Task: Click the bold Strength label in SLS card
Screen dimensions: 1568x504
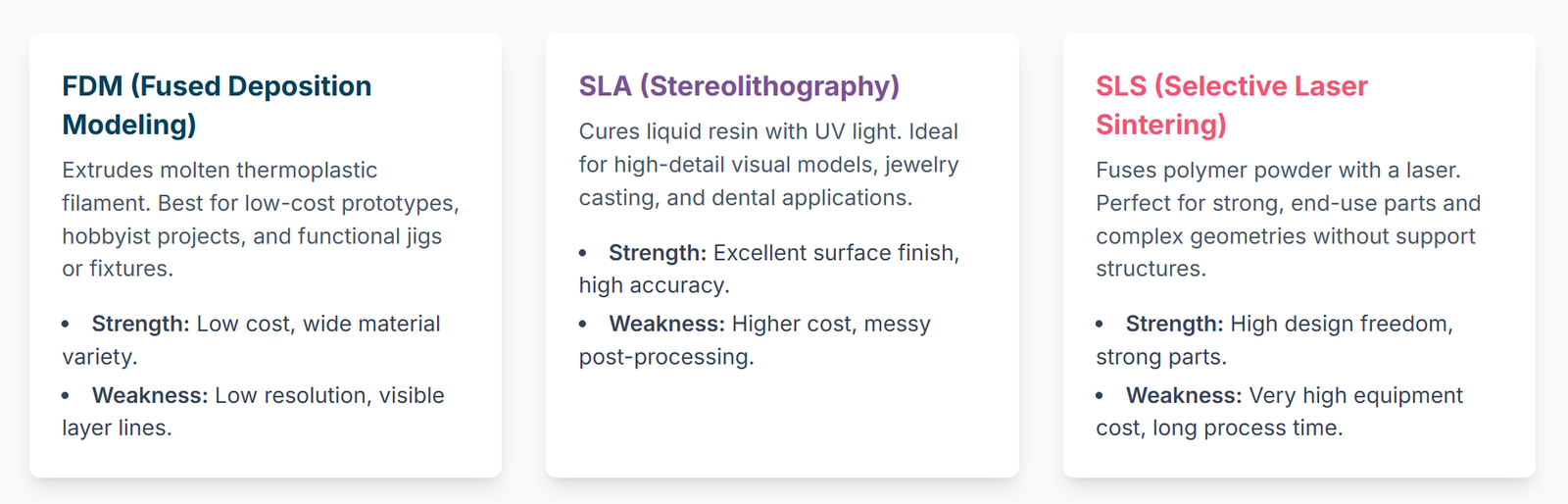Action: pyautogui.click(x=1174, y=324)
